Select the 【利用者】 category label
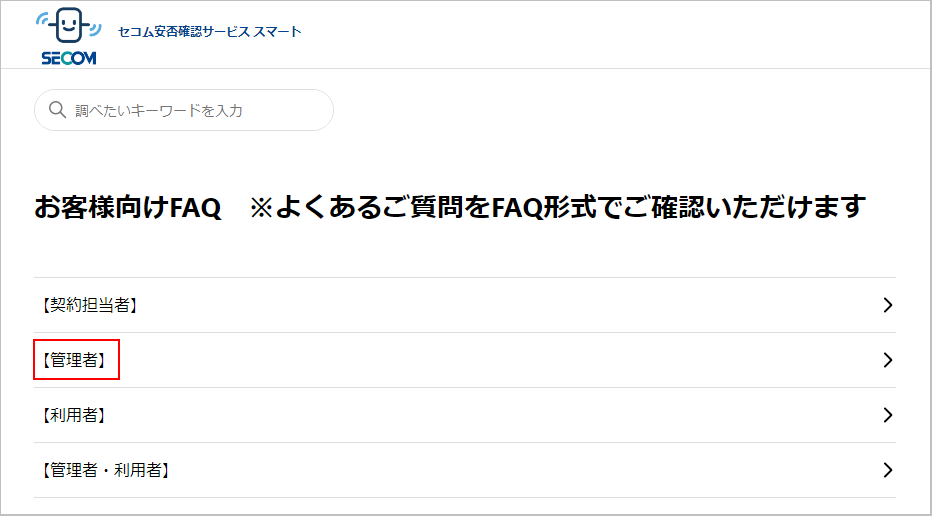Image resolution: width=932 pixels, height=516 pixels. pyautogui.click(x=74, y=416)
